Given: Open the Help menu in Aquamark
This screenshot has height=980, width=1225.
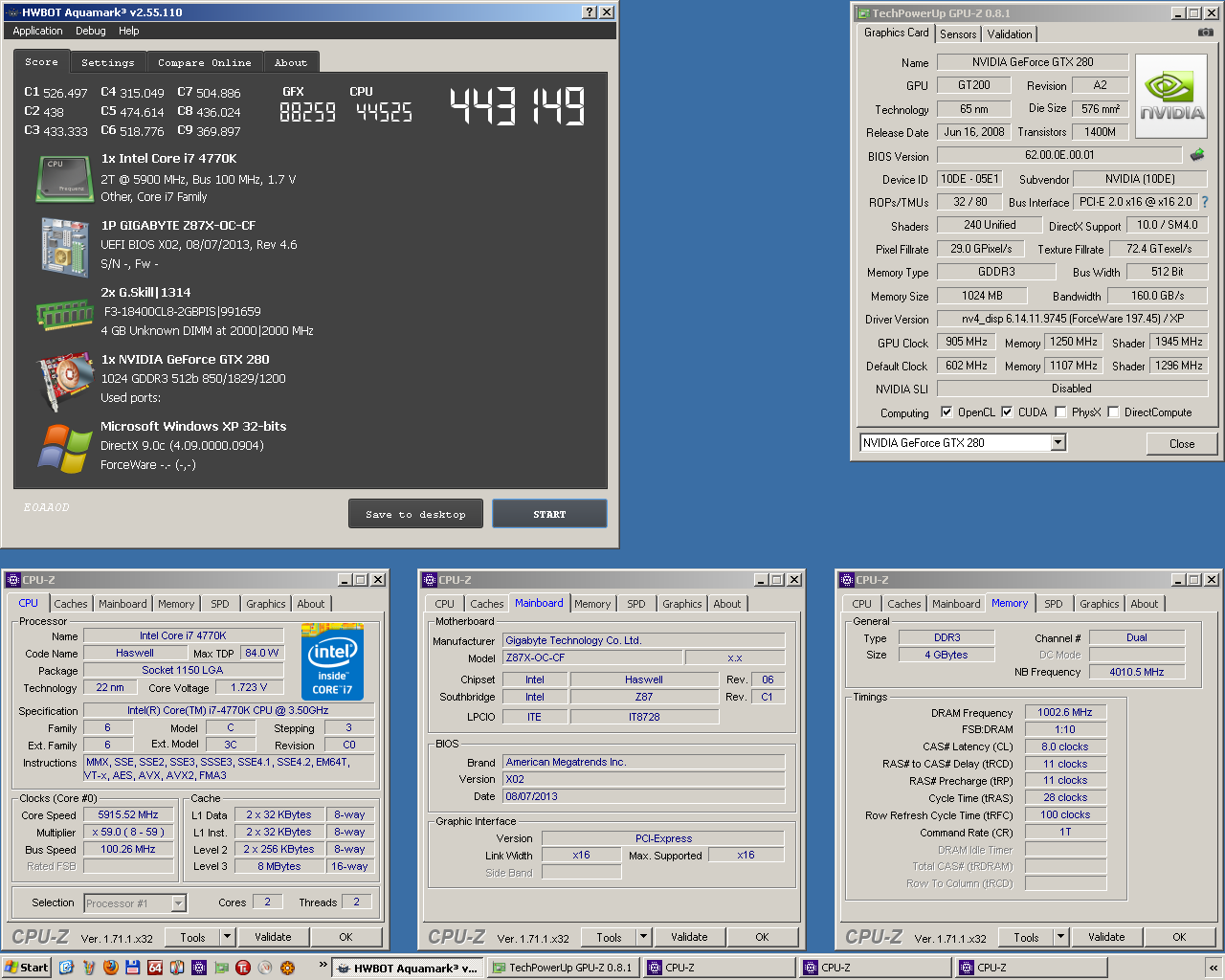Looking at the screenshot, I should (x=129, y=31).
